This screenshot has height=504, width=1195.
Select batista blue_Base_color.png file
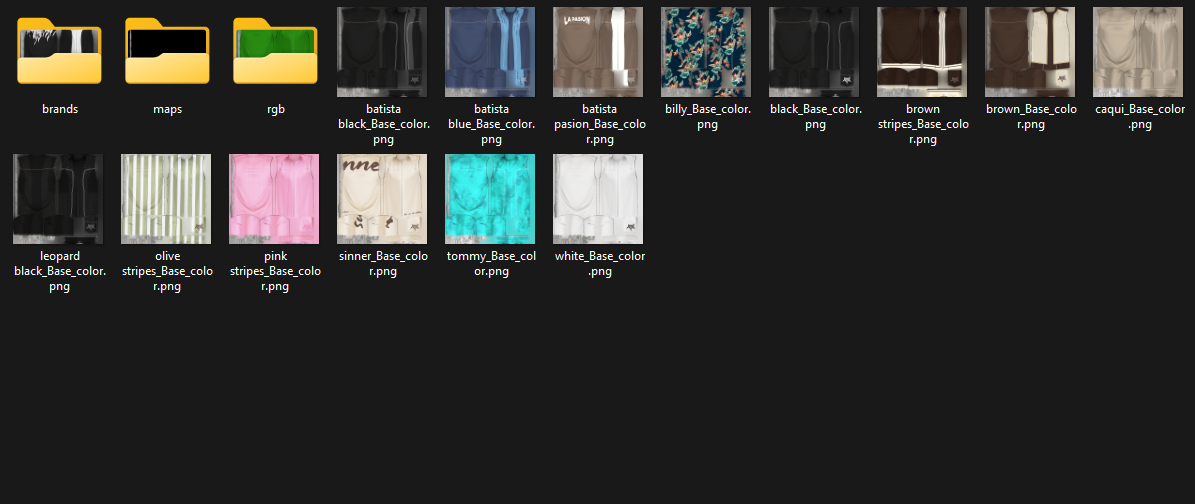pyautogui.click(x=490, y=52)
